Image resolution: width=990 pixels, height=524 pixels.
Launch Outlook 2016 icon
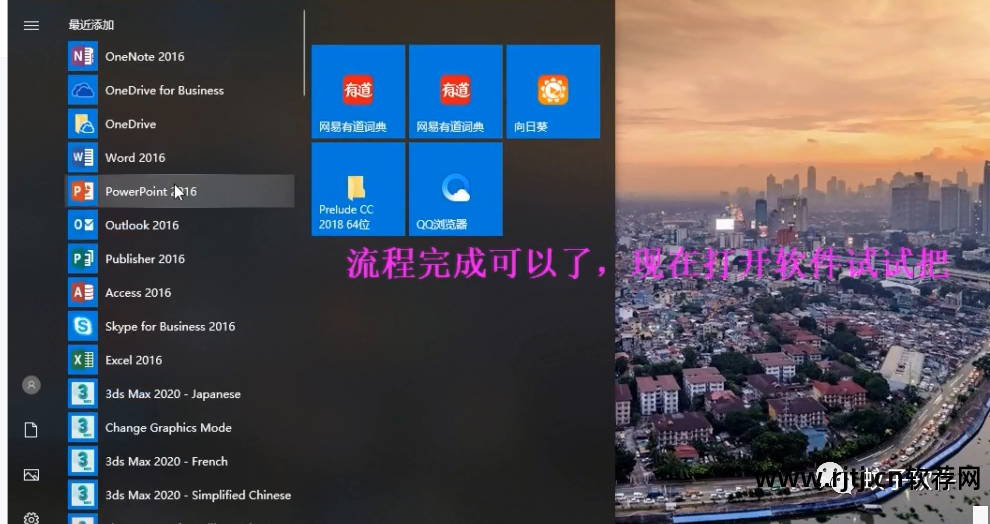[83, 225]
